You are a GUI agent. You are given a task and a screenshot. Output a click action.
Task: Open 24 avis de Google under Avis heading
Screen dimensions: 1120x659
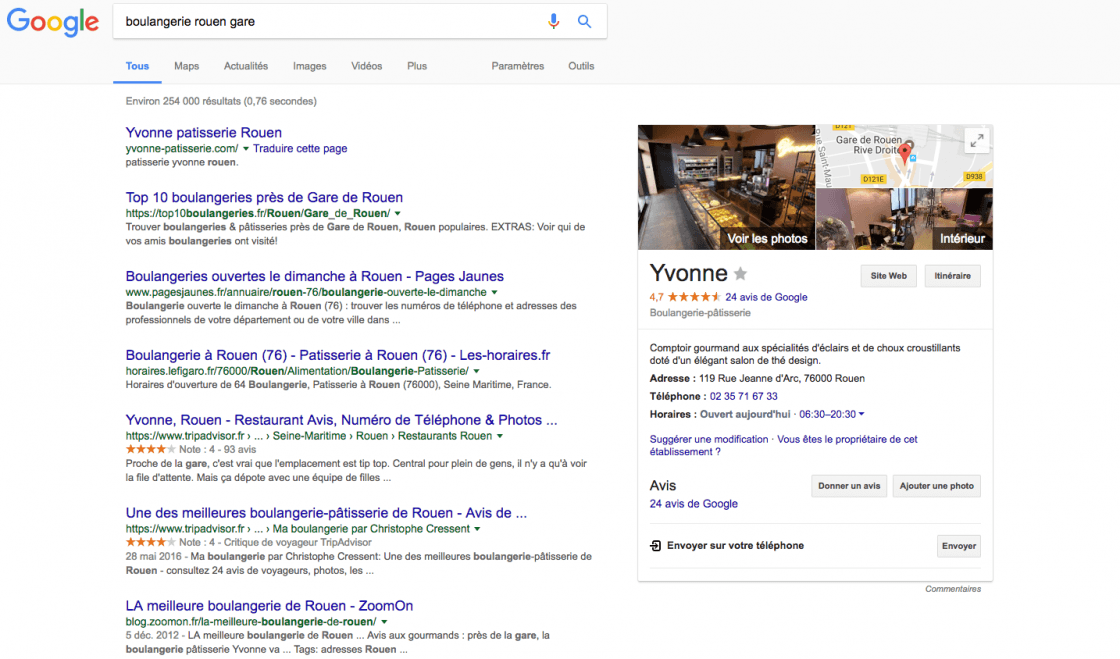coord(694,503)
